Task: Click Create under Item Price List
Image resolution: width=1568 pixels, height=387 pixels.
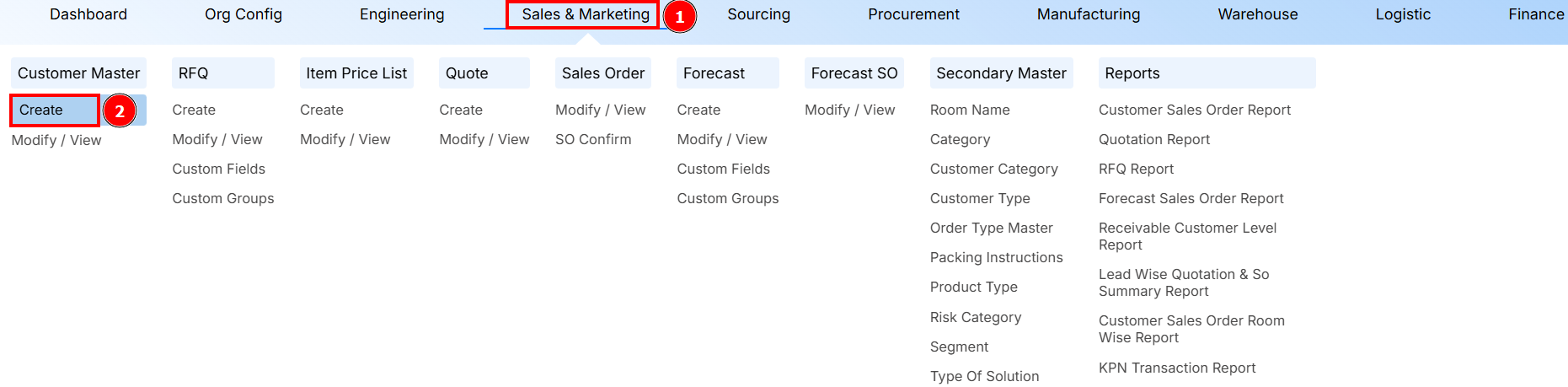Action: point(321,110)
